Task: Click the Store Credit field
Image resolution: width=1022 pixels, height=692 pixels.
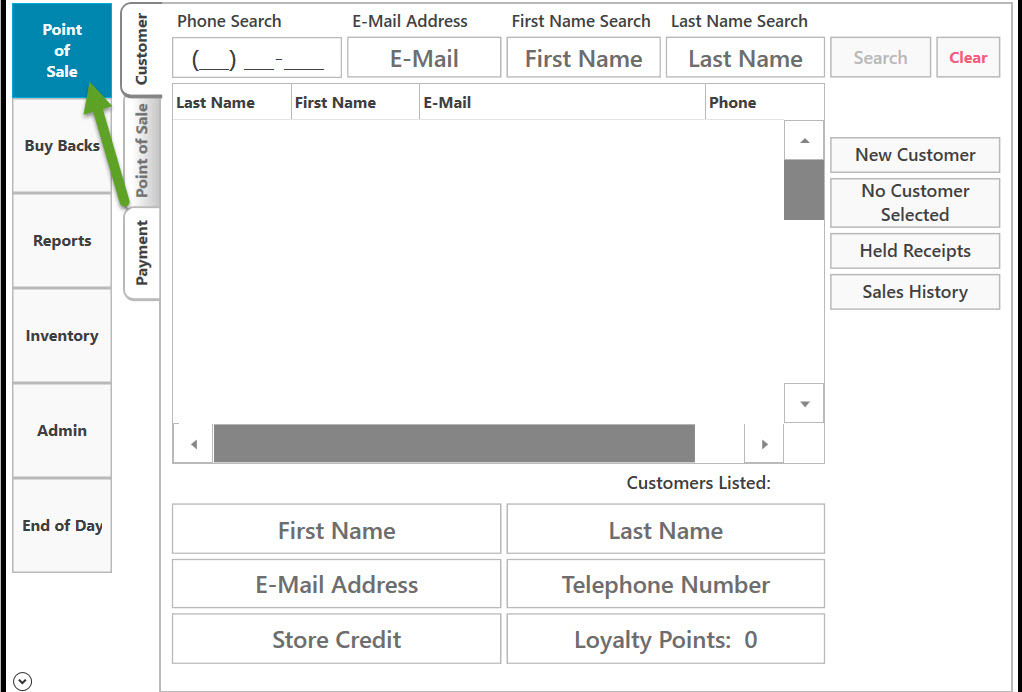Action: 336,639
